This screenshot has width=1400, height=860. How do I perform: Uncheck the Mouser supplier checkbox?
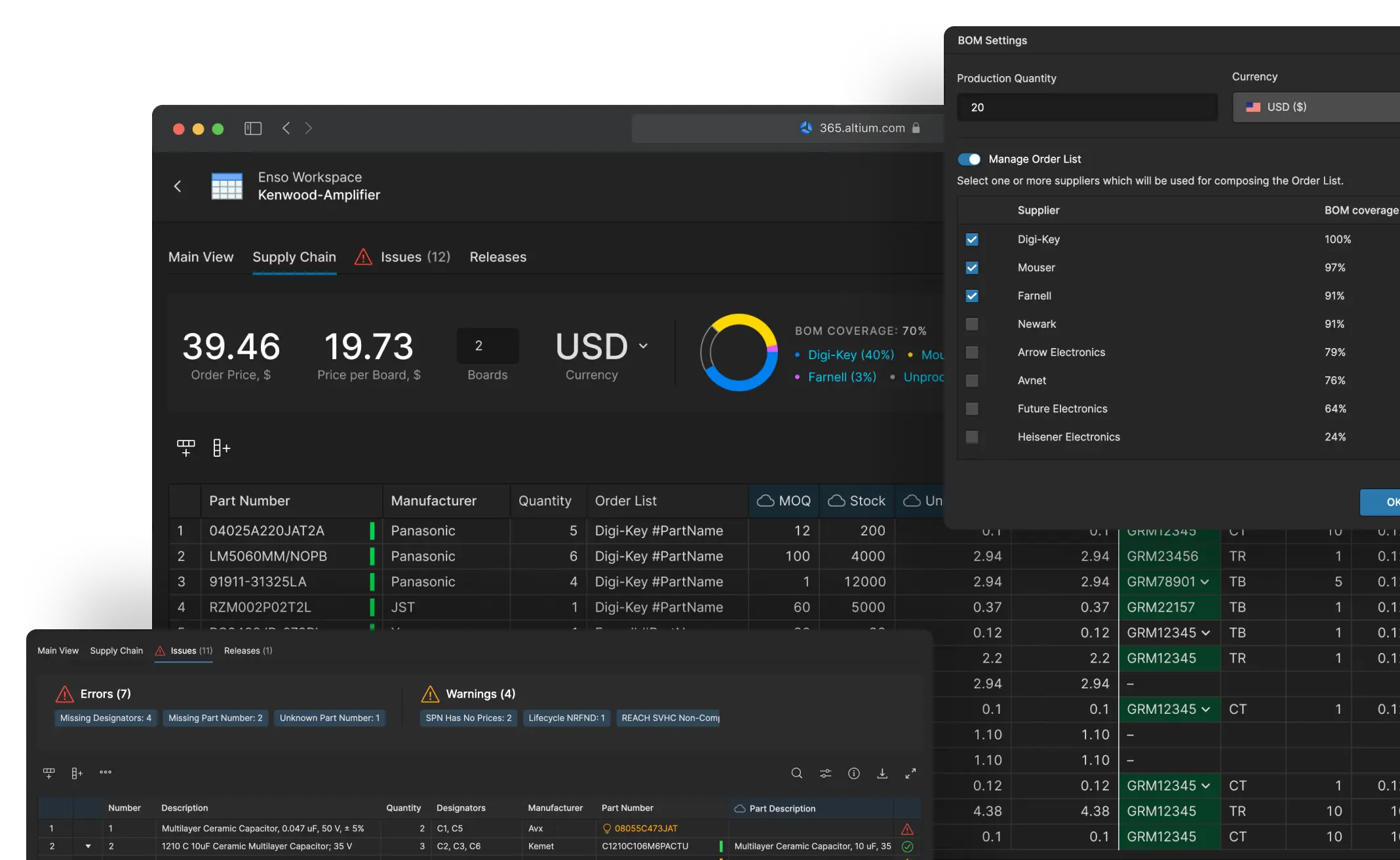(972, 268)
